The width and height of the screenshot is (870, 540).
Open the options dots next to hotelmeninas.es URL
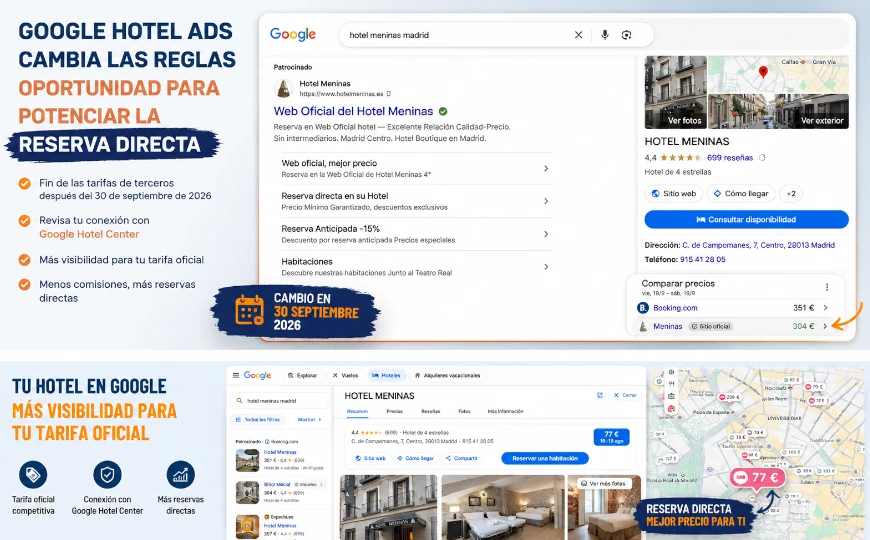pyautogui.click(x=388, y=94)
